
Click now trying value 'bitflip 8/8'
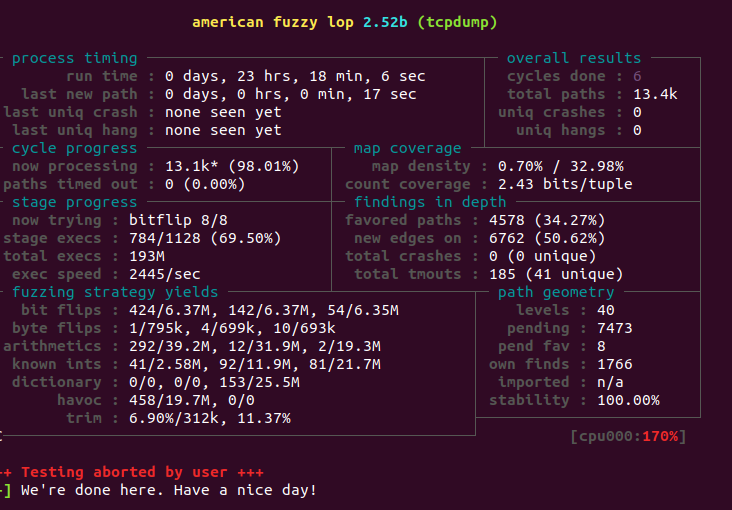click(x=178, y=220)
